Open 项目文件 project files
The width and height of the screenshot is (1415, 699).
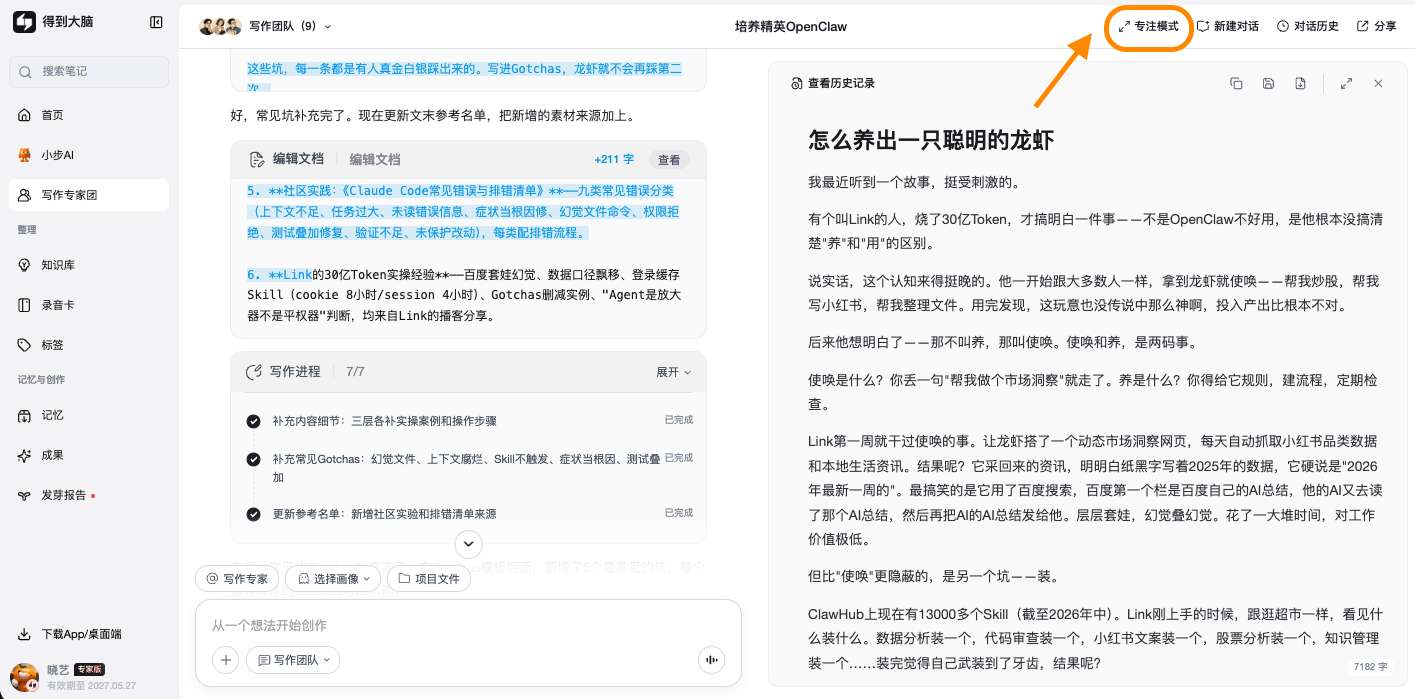point(428,578)
